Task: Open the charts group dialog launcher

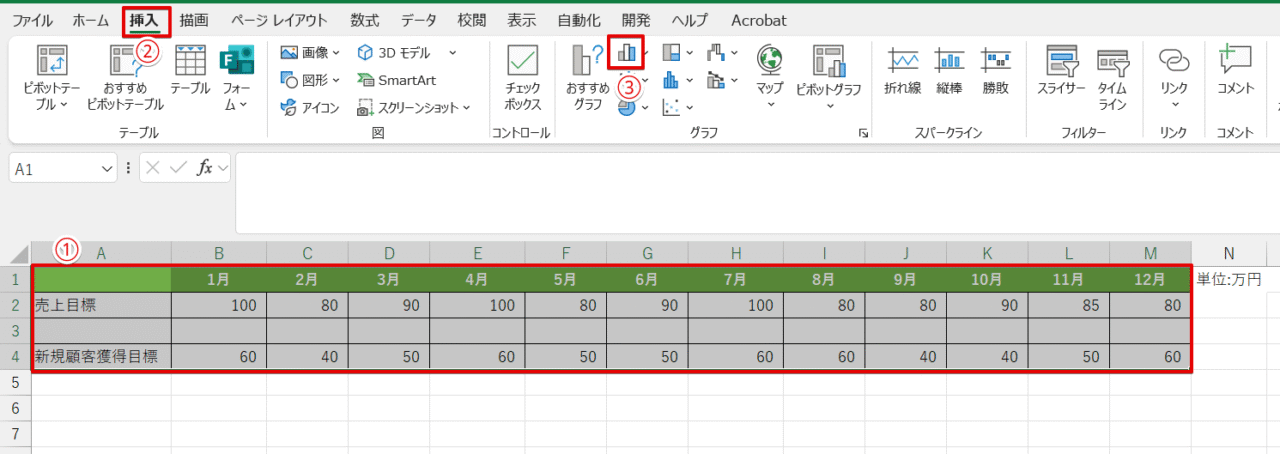Action: click(862, 132)
